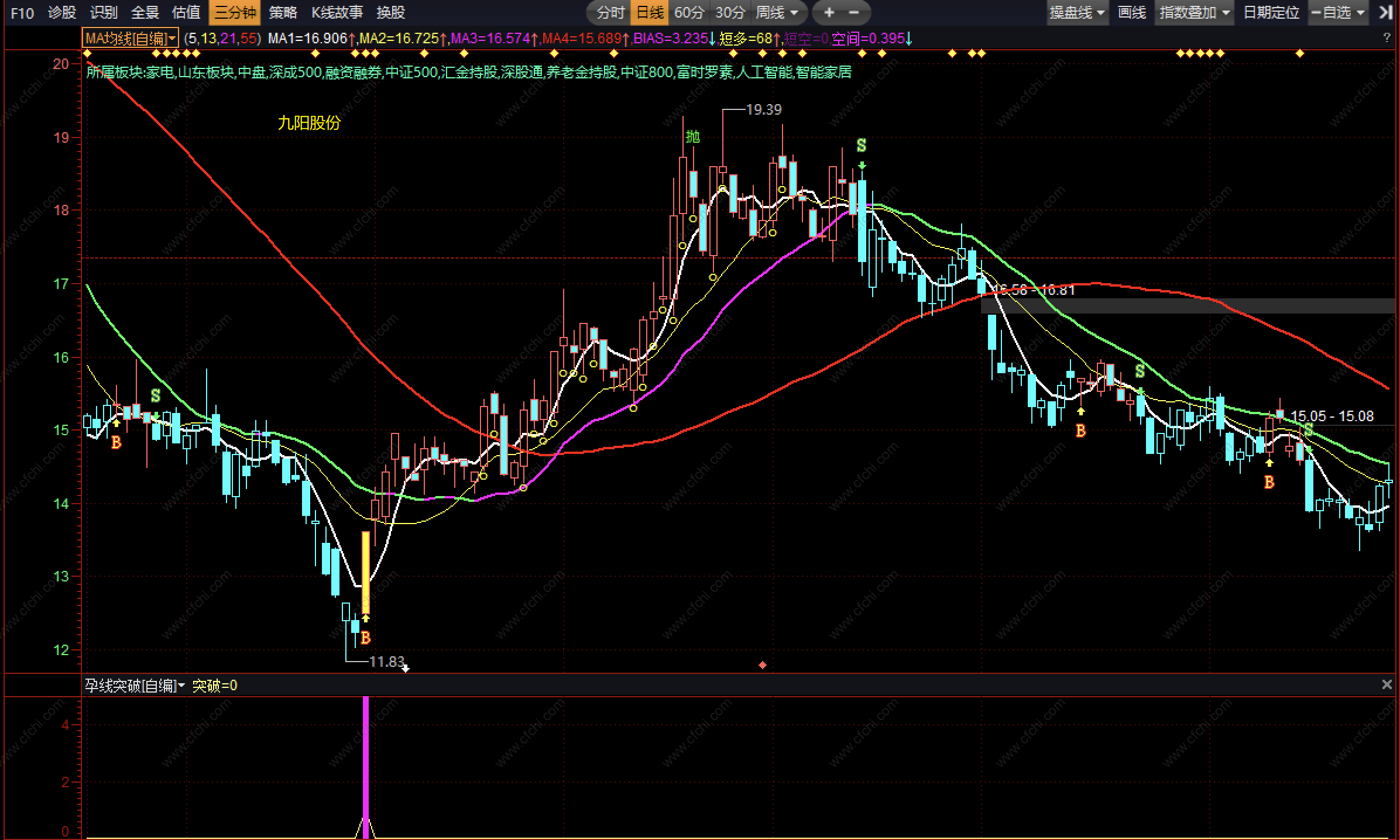Click the 日期定位 button
Viewport: 1400px width, 840px height.
1271,12
